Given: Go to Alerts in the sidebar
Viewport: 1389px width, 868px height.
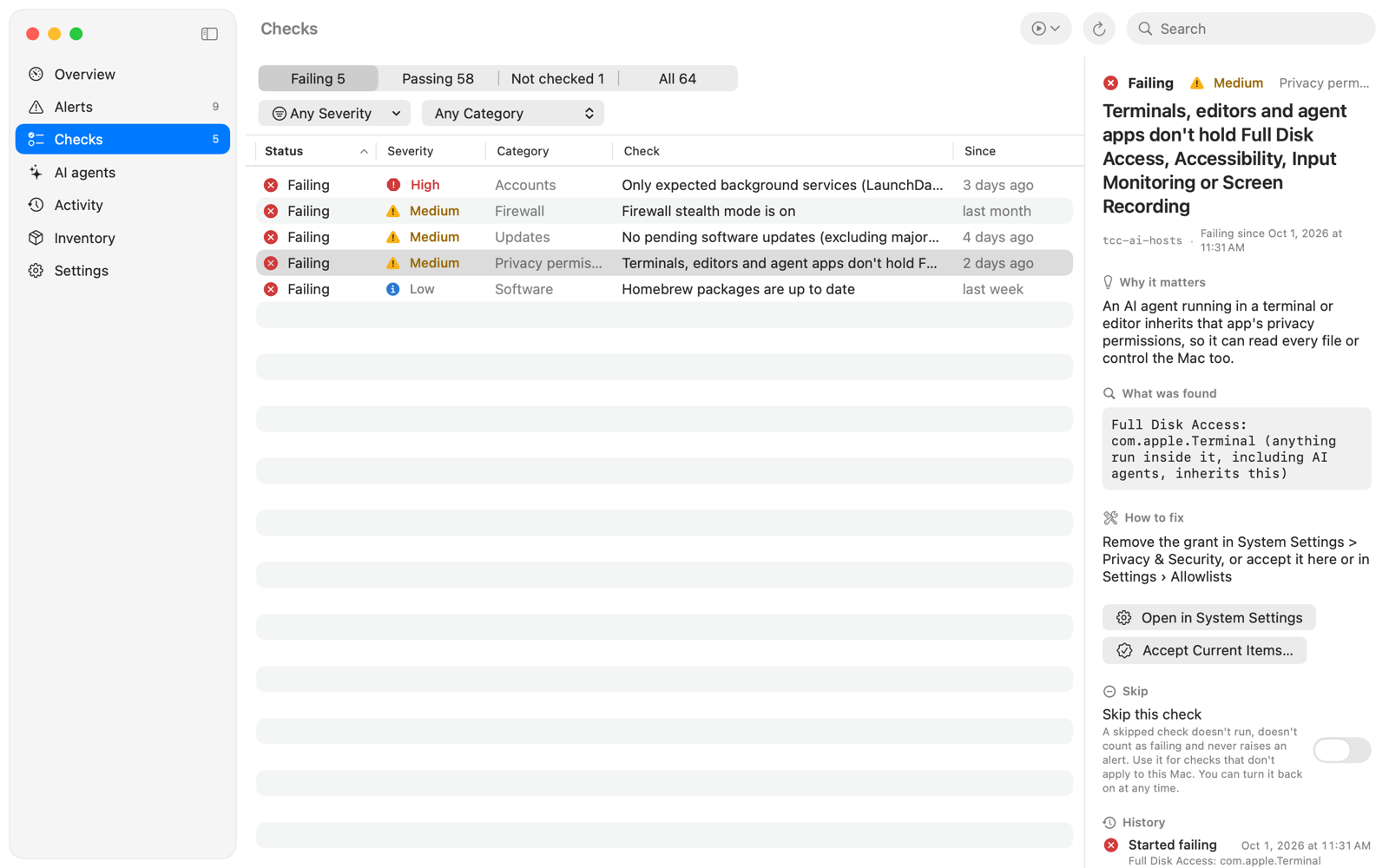Looking at the screenshot, I should [x=122, y=107].
